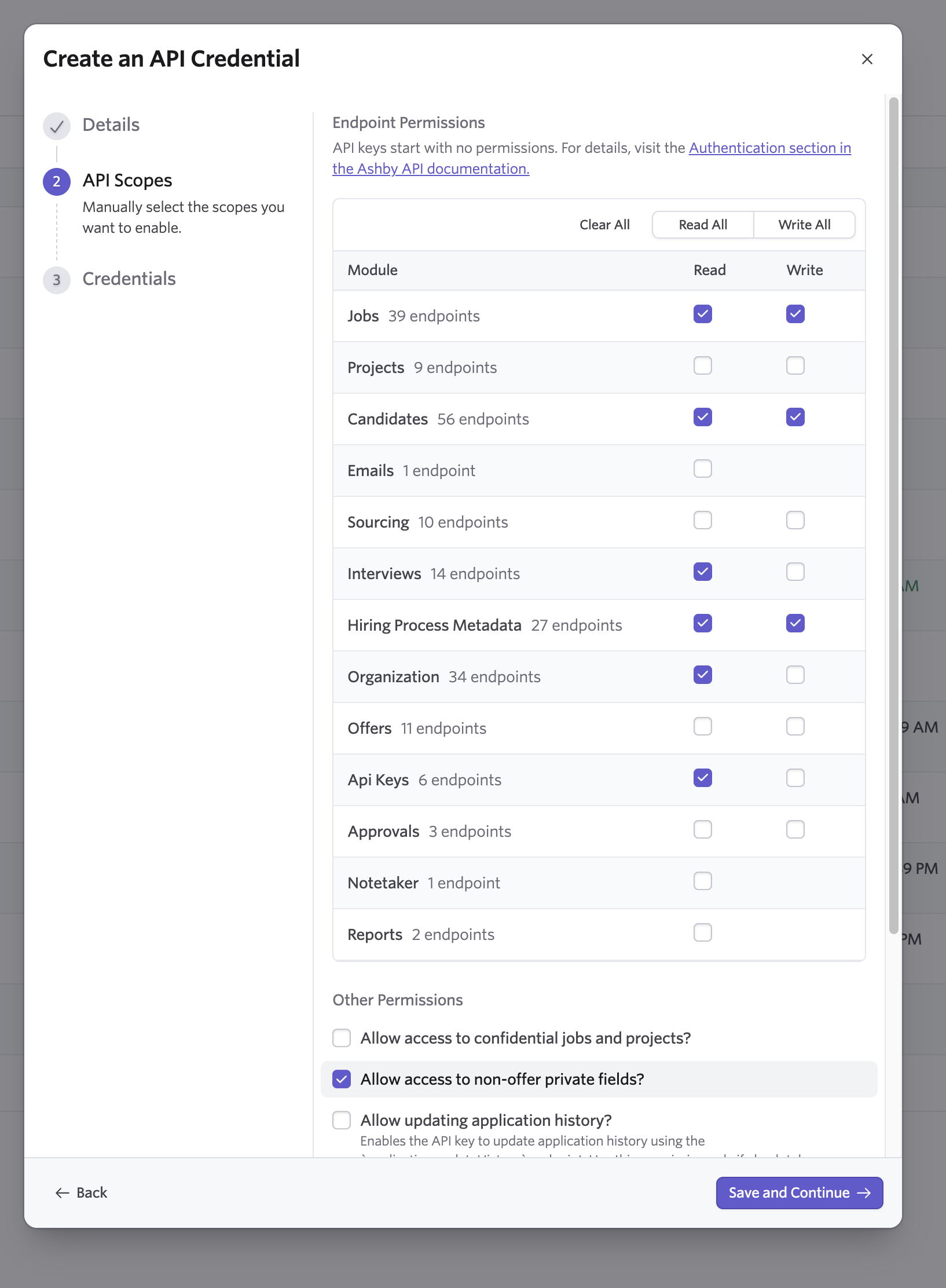
Task: Click the Details step checkmark icon
Action: (x=57, y=126)
